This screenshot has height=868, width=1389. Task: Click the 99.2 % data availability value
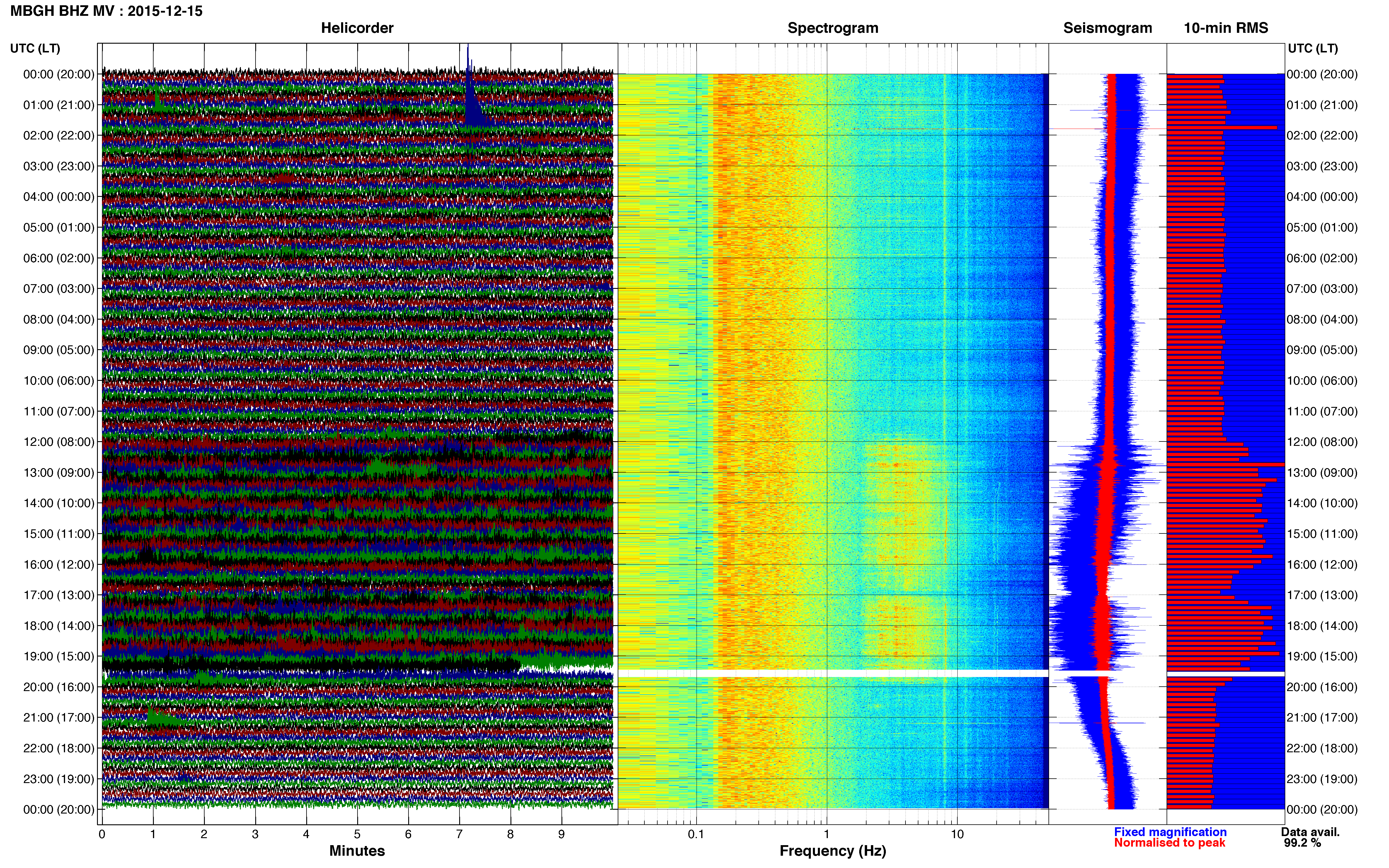(x=1302, y=843)
